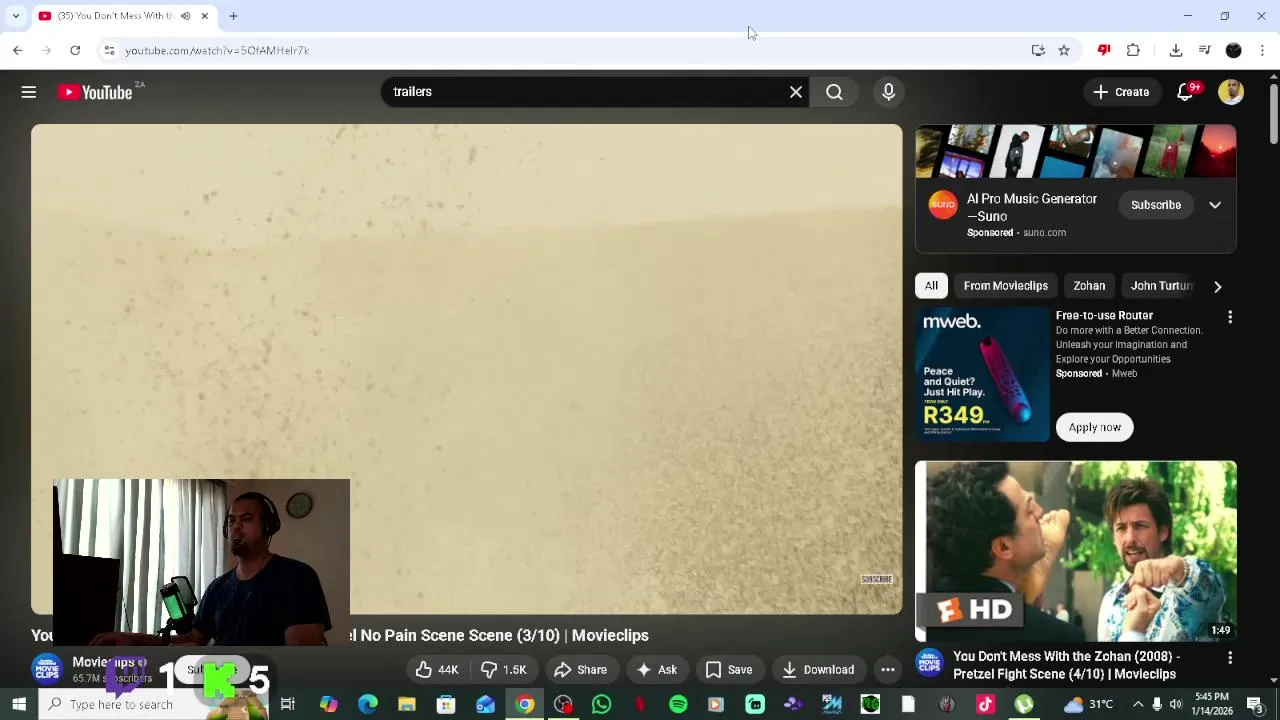Click Apply now on Mweb ad
This screenshot has height=720, width=1280.
pos(1095,427)
